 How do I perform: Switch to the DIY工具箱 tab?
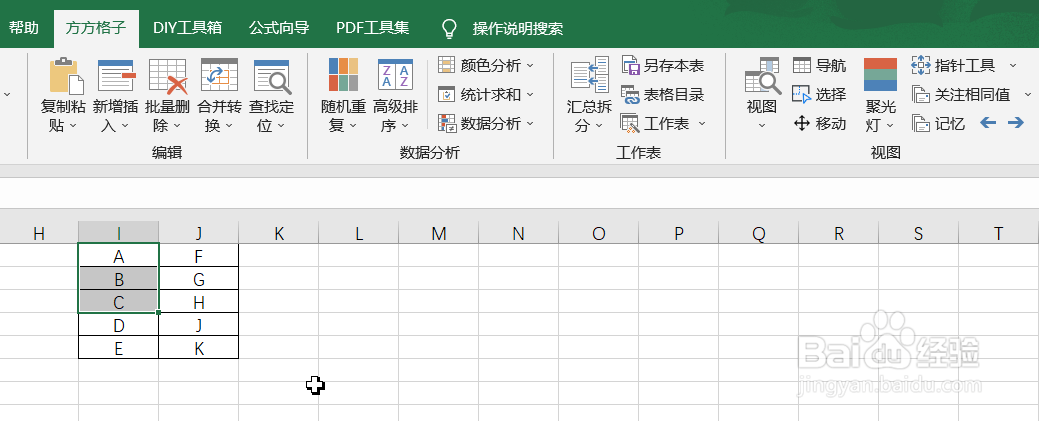tap(188, 28)
